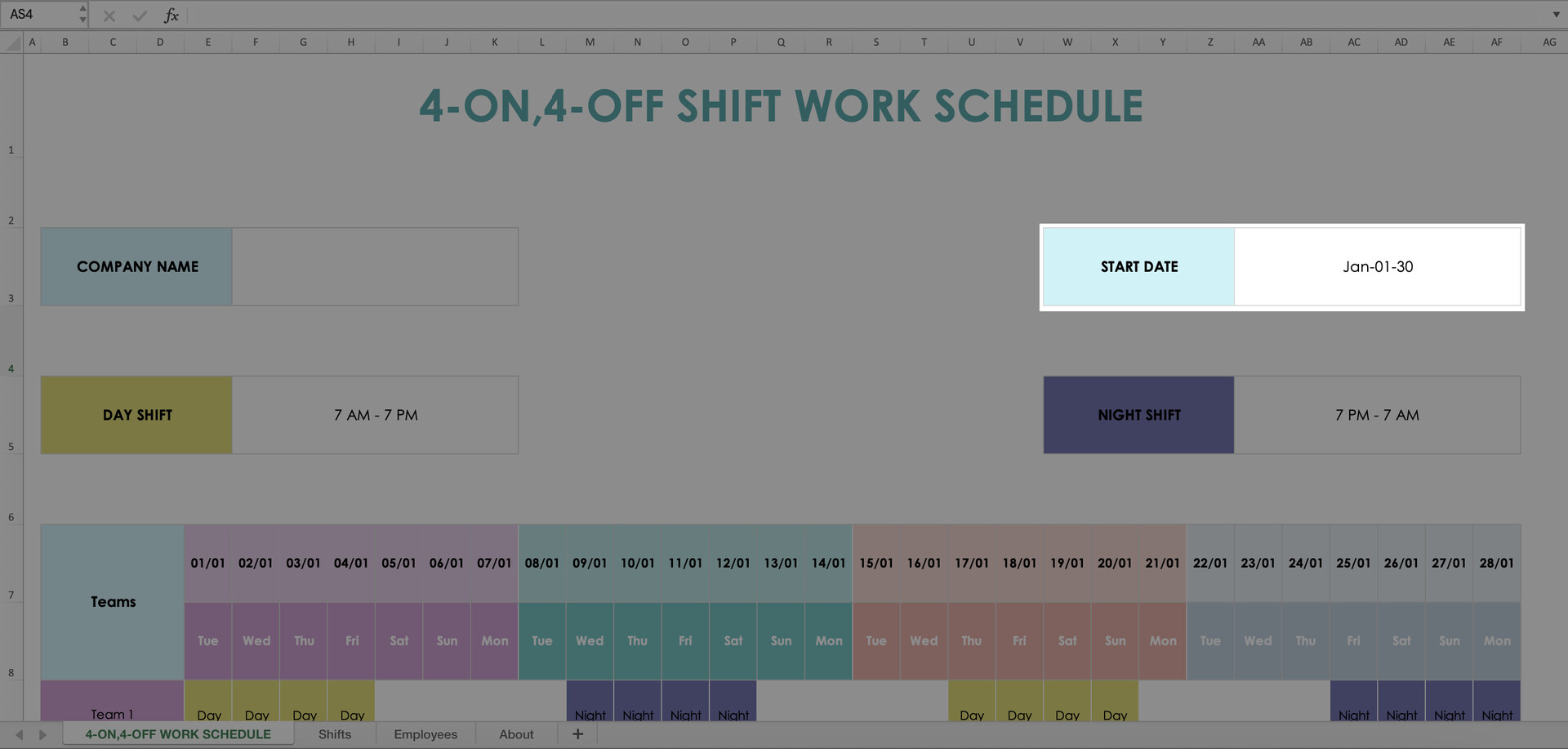Image resolution: width=1568 pixels, height=749 pixels.
Task: Go to the About sheet tab
Action: [516, 734]
